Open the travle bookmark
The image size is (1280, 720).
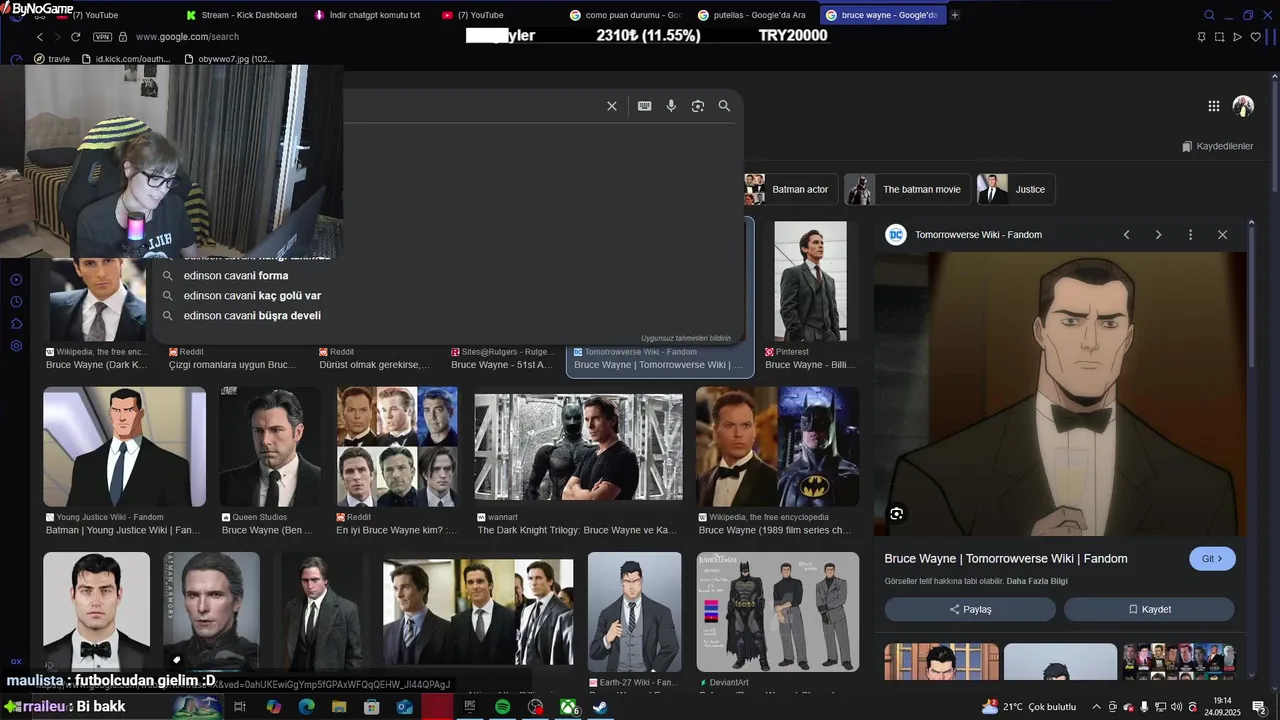52,59
